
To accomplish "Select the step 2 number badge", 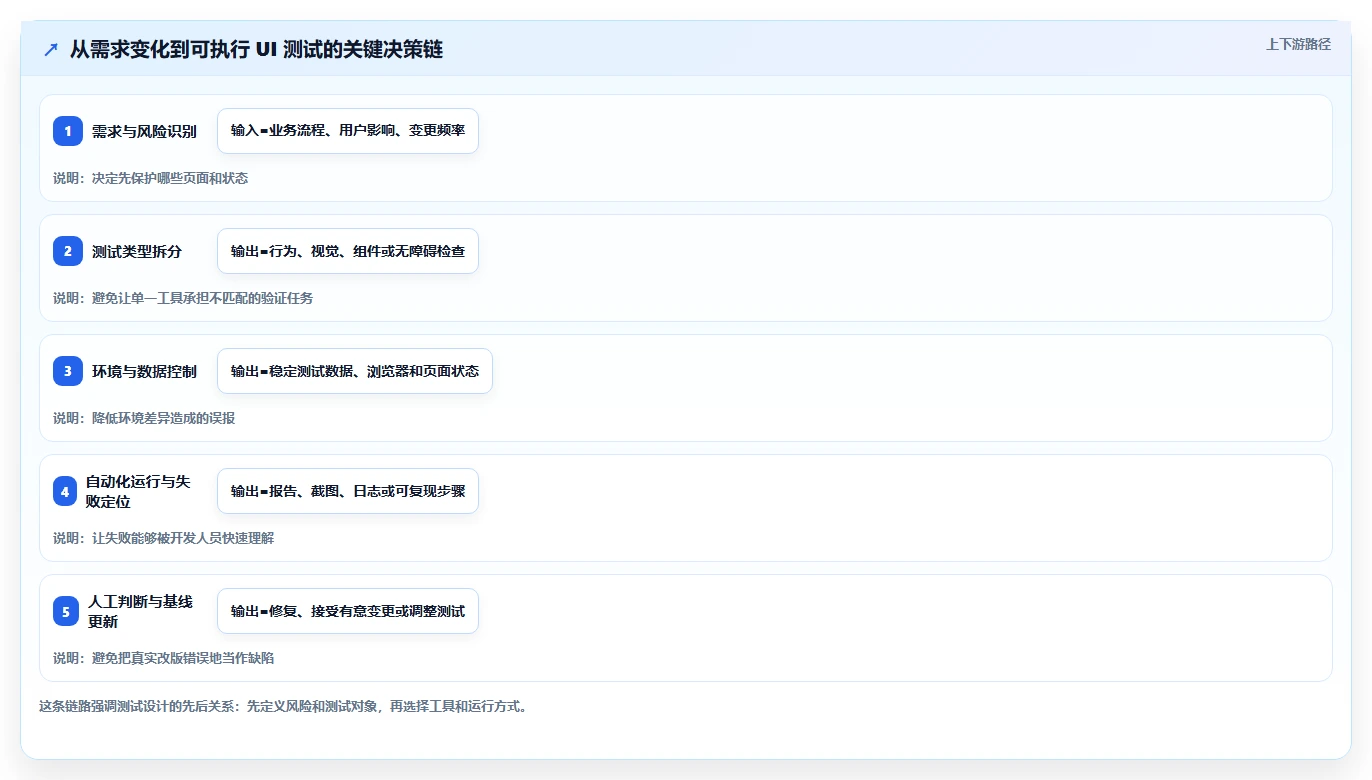I will (x=68, y=251).
